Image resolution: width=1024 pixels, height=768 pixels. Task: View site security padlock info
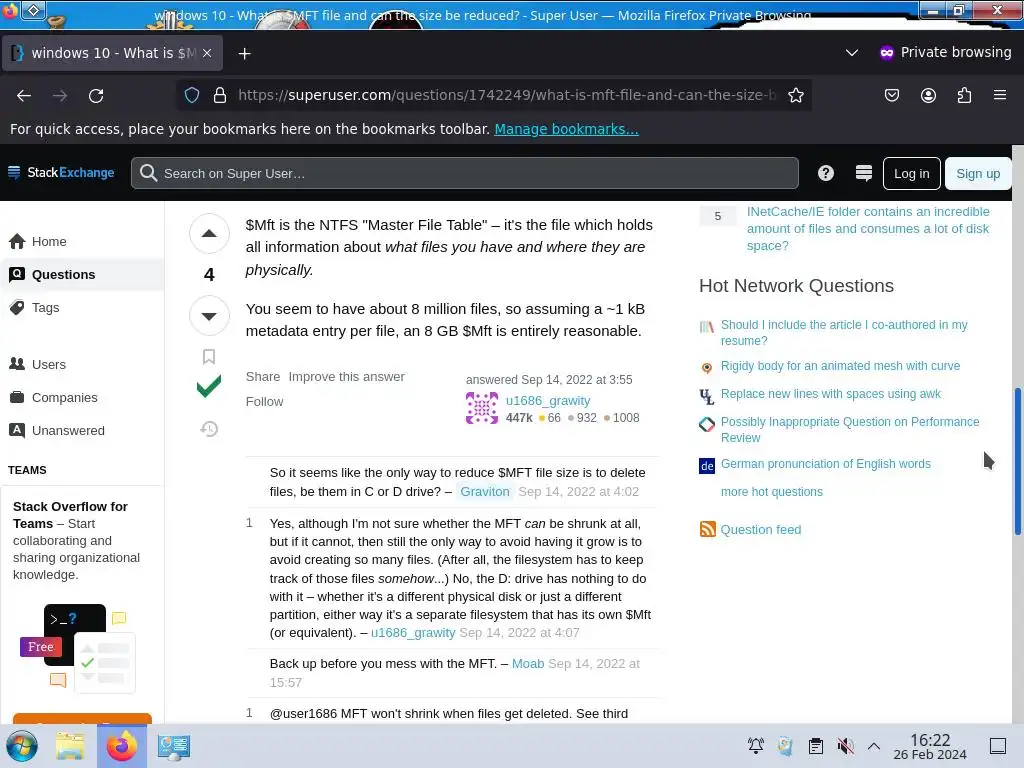[220, 95]
